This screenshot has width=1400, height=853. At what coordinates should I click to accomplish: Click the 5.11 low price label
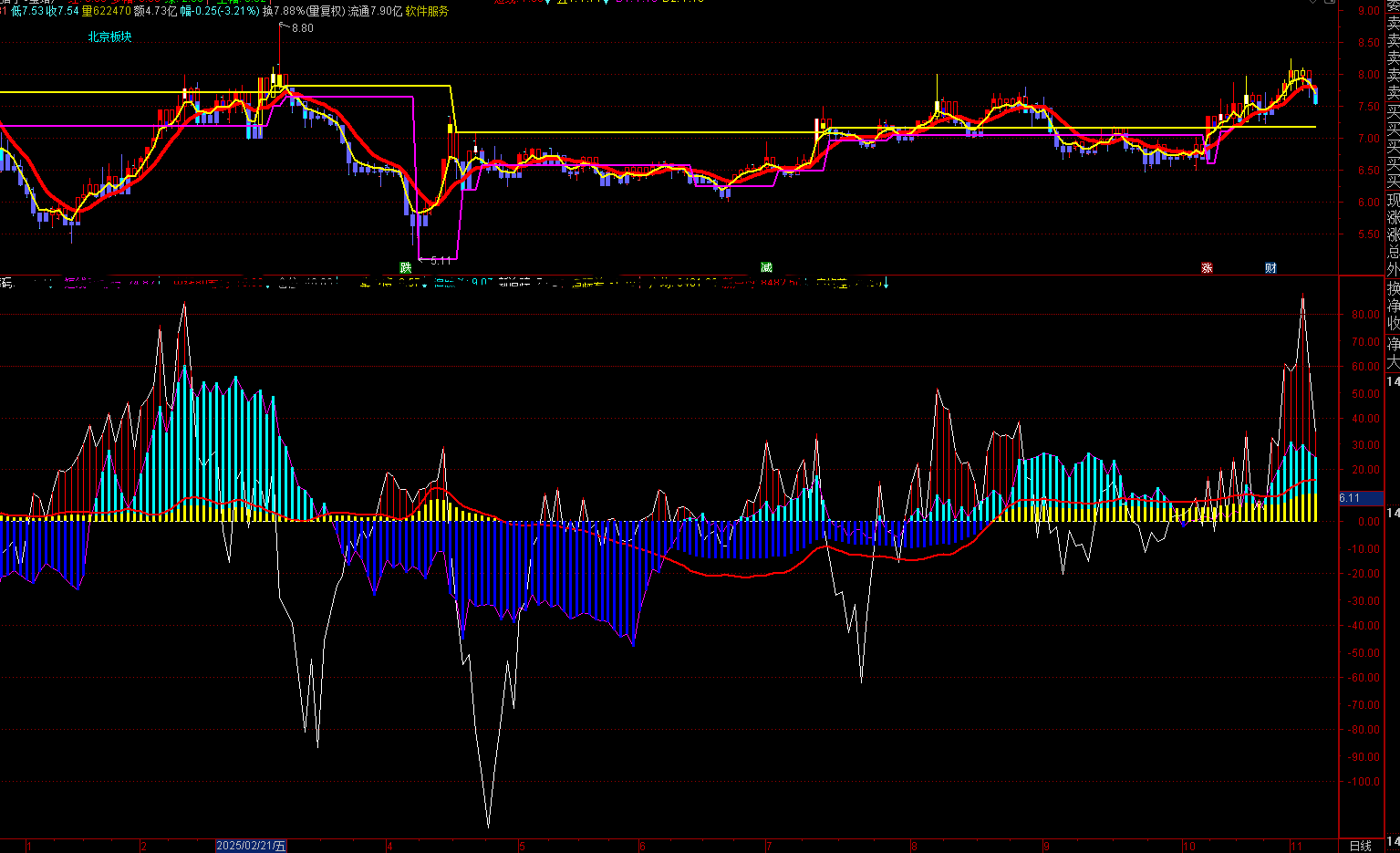pyautogui.click(x=440, y=260)
